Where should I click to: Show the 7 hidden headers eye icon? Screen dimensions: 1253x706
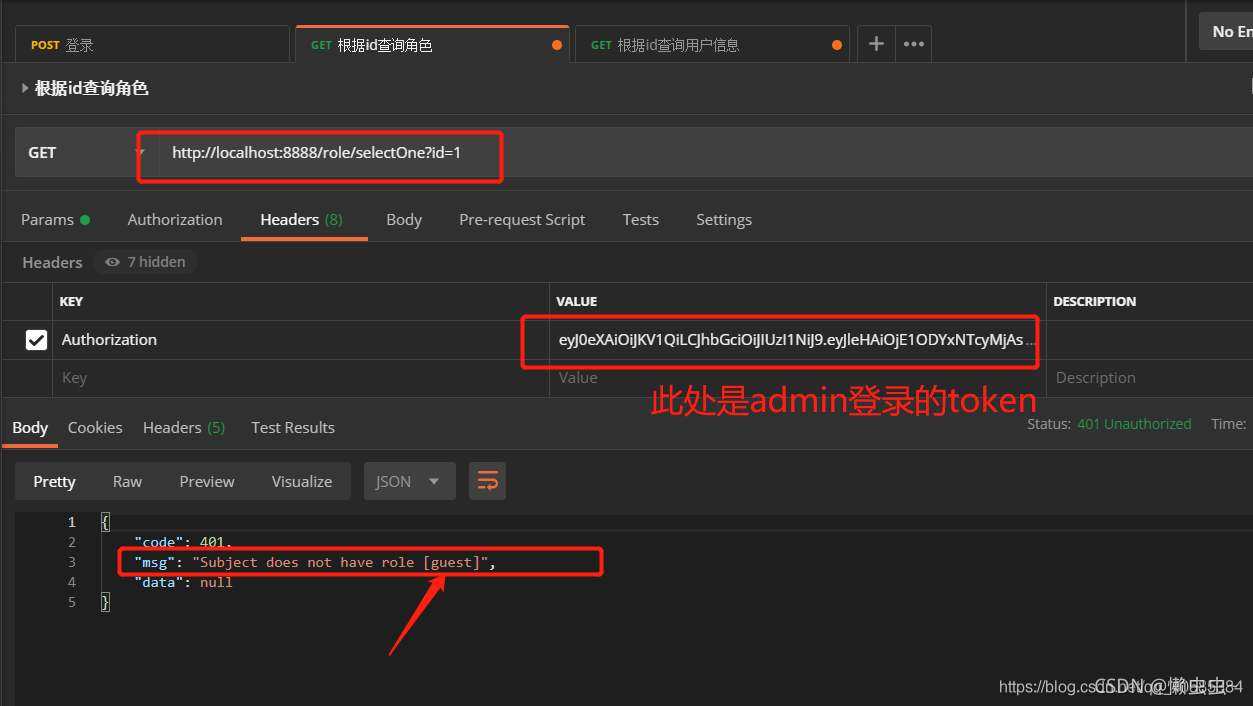pos(113,262)
